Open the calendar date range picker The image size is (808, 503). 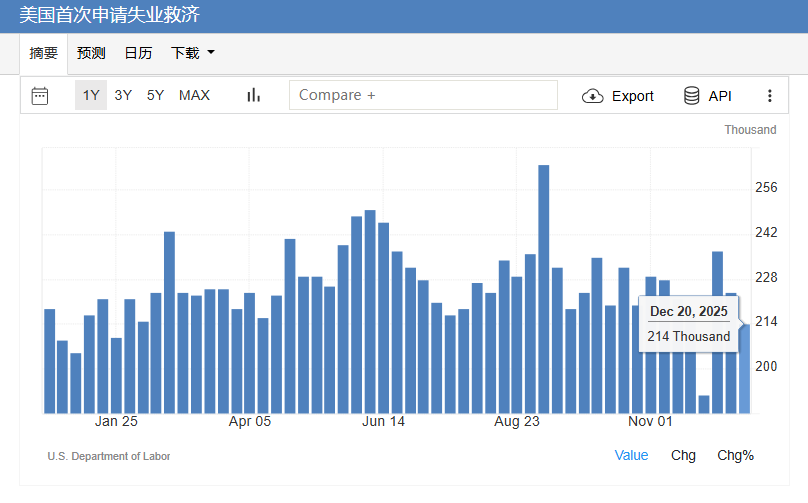(x=40, y=96)
